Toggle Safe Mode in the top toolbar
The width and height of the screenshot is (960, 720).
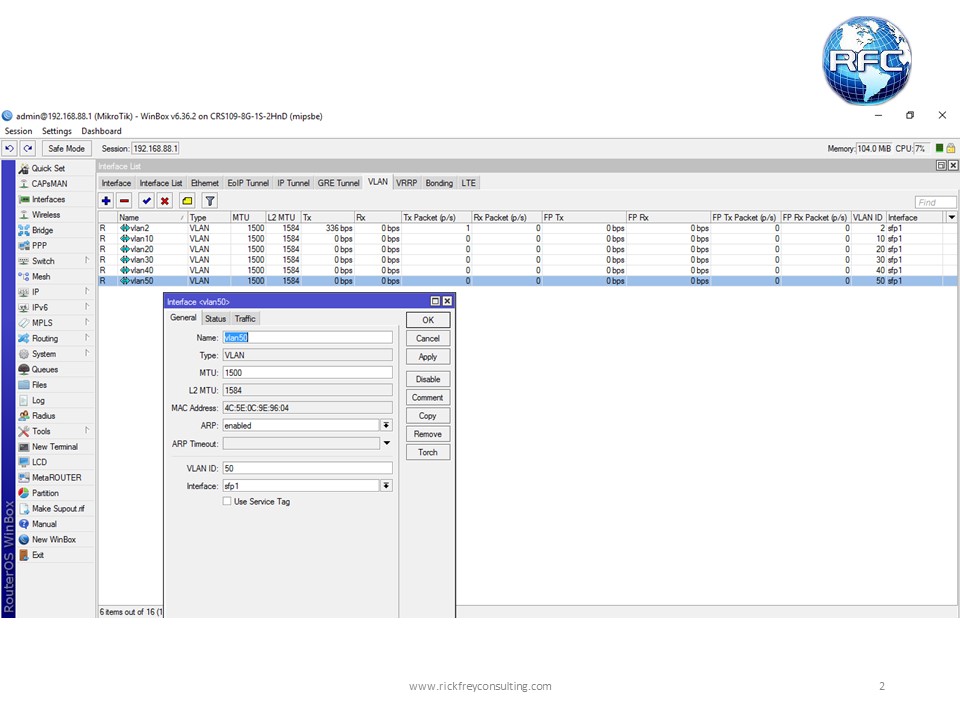pyautogui.click(x=66, y=147)
